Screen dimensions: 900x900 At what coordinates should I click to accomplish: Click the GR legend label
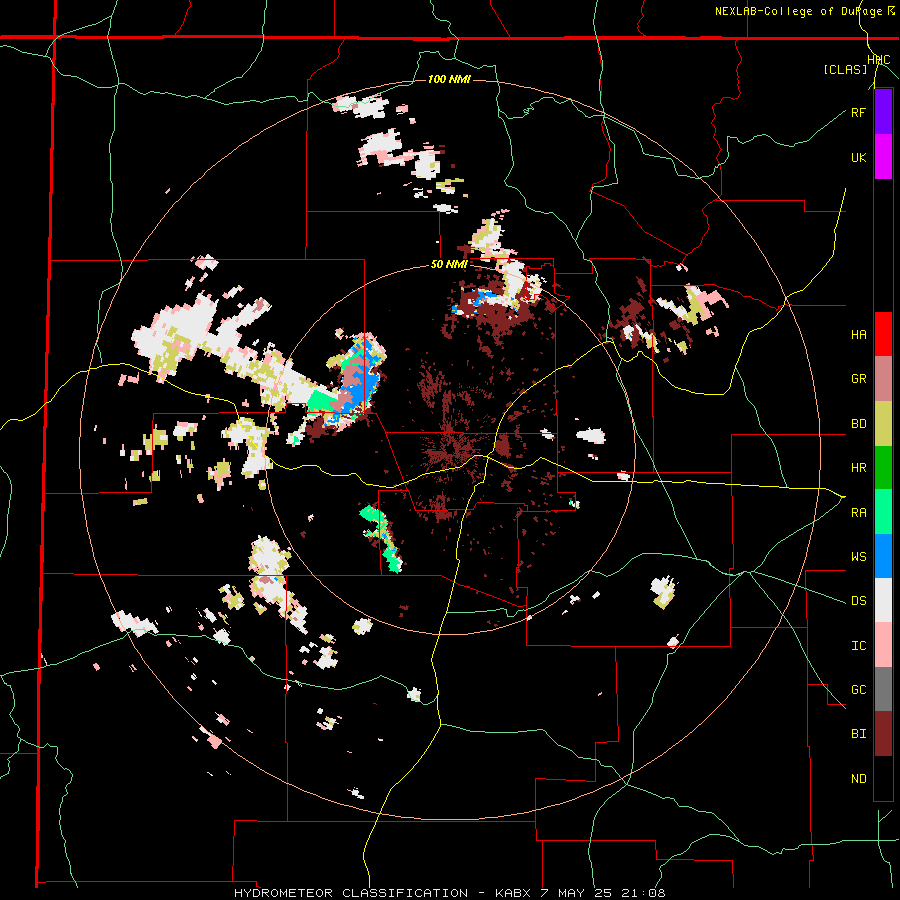click(858, 379)
